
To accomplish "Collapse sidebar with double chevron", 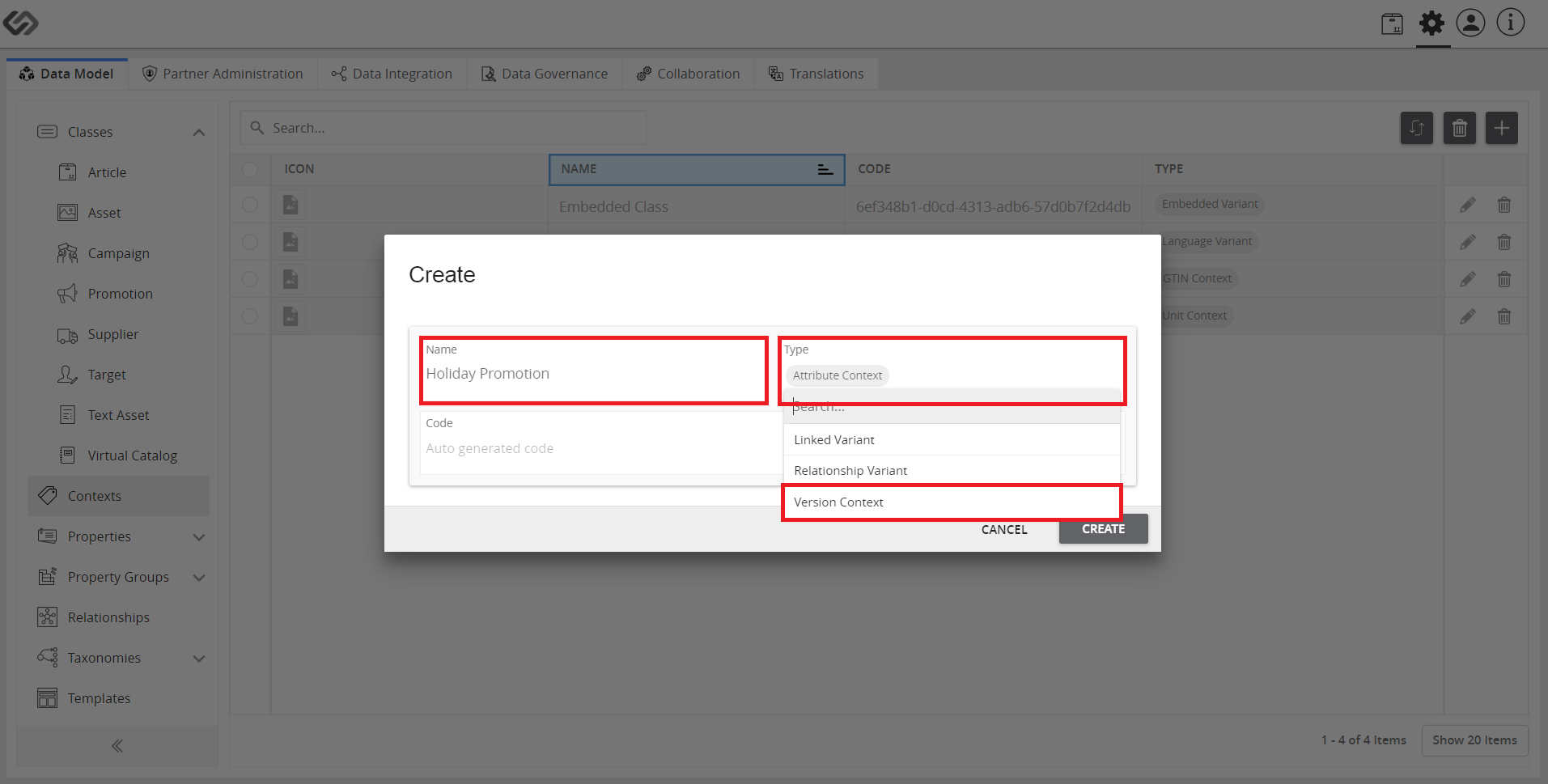I will (117, 746).
